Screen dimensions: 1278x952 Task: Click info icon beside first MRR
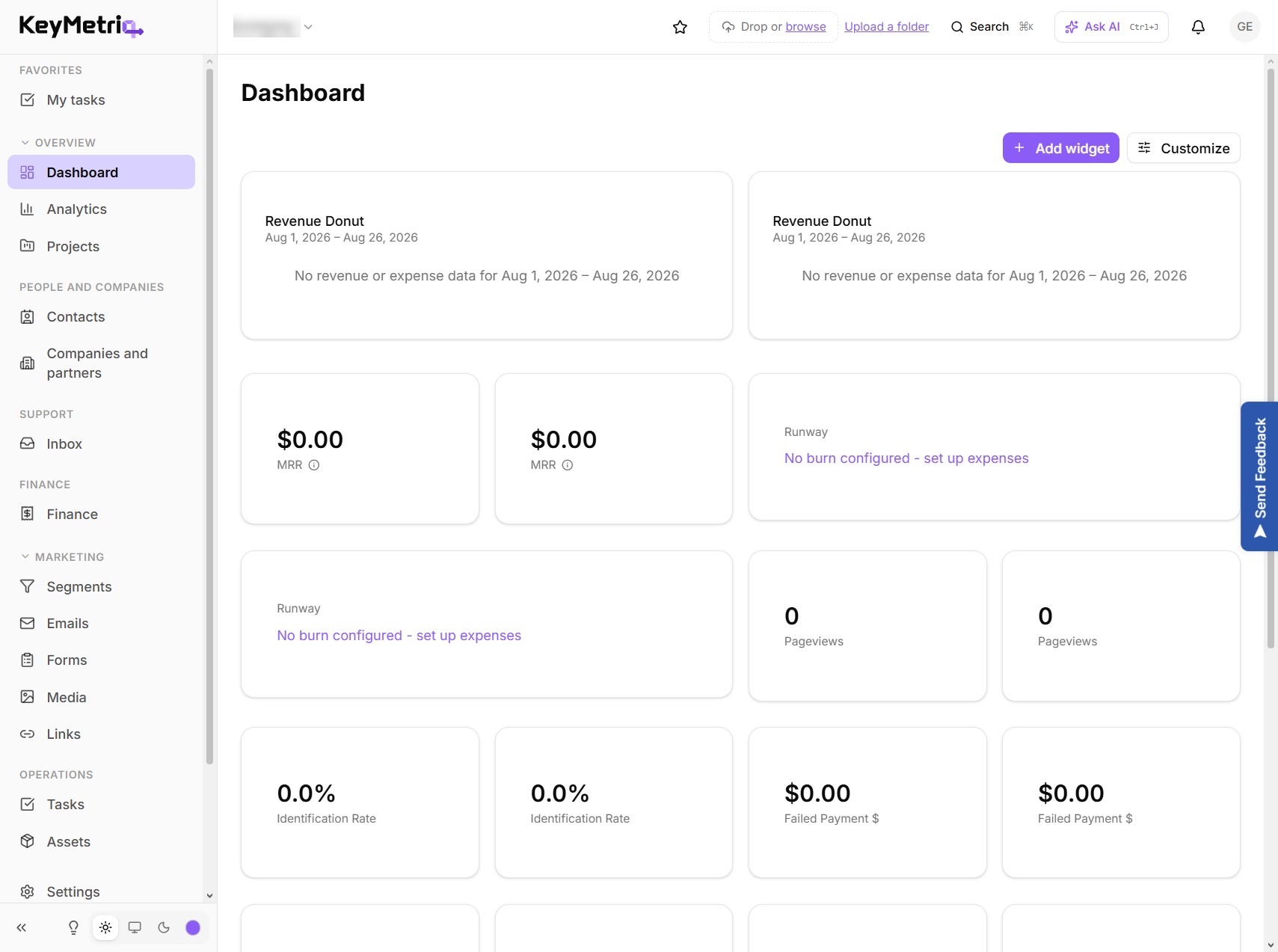[x=314, y=465]
